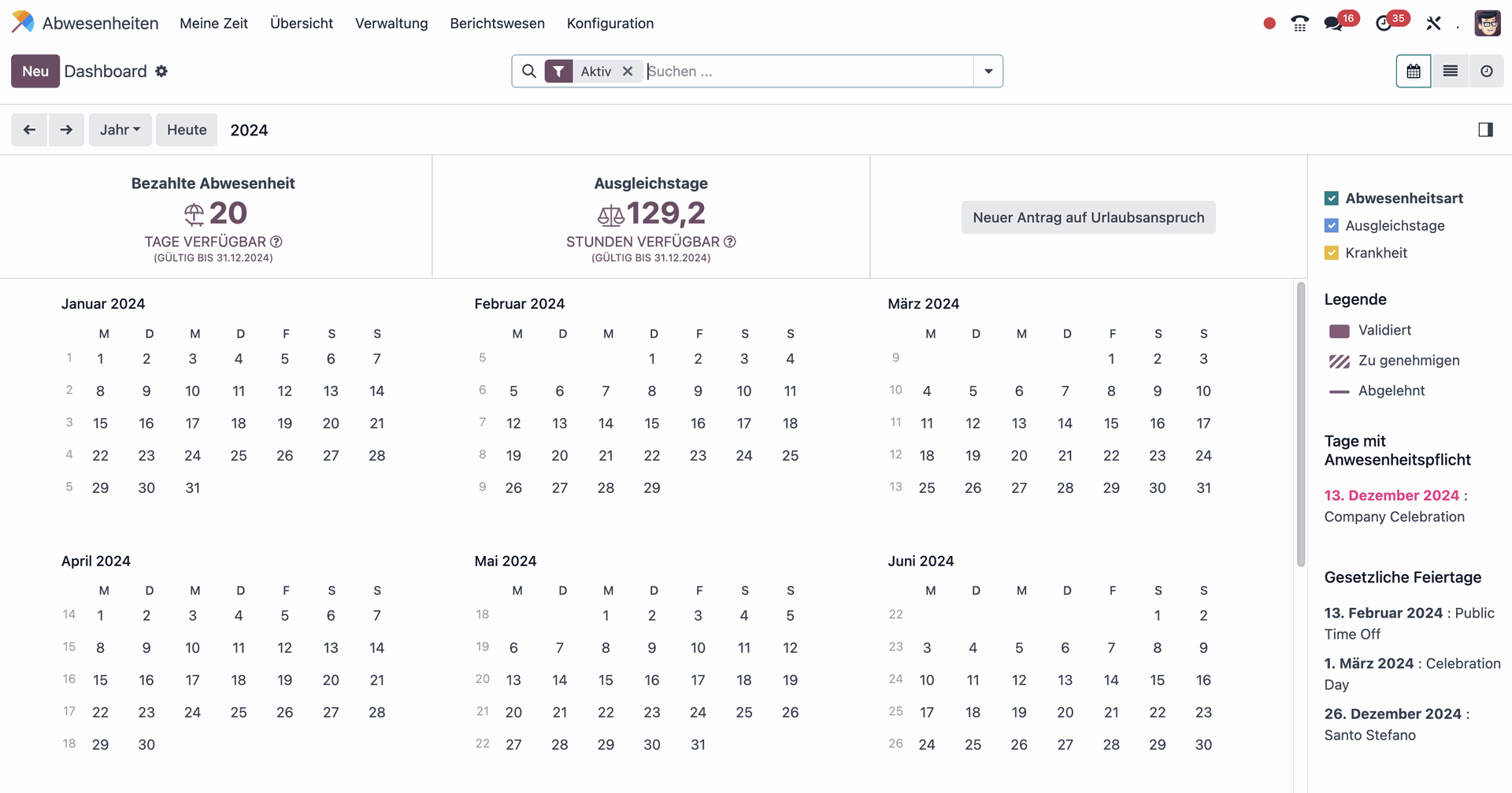The height and width of the screenshot is (793, 1512).
Task: Expand the search options dropdown arrow
Action: click(x=988, y=72)
